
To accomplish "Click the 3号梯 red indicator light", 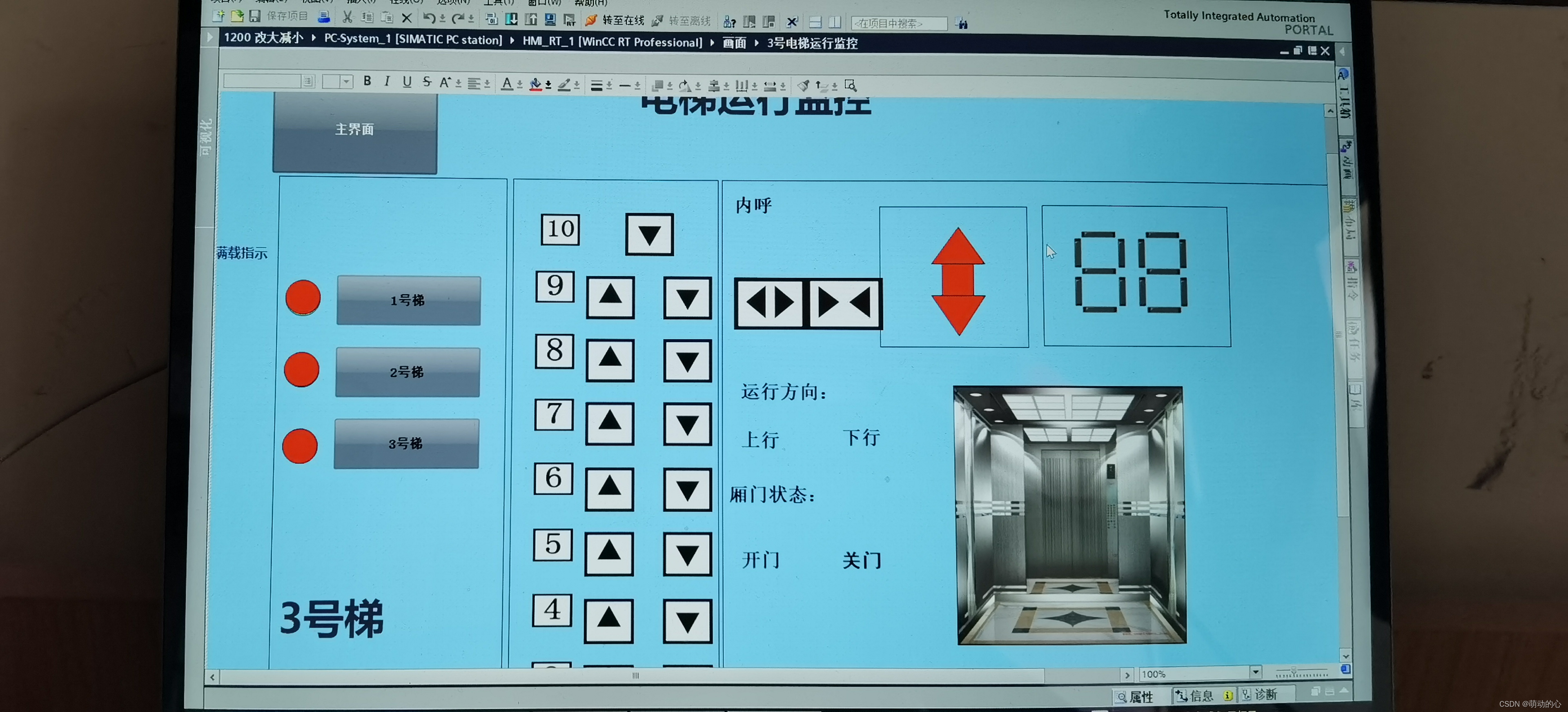I will click(300, 446).
